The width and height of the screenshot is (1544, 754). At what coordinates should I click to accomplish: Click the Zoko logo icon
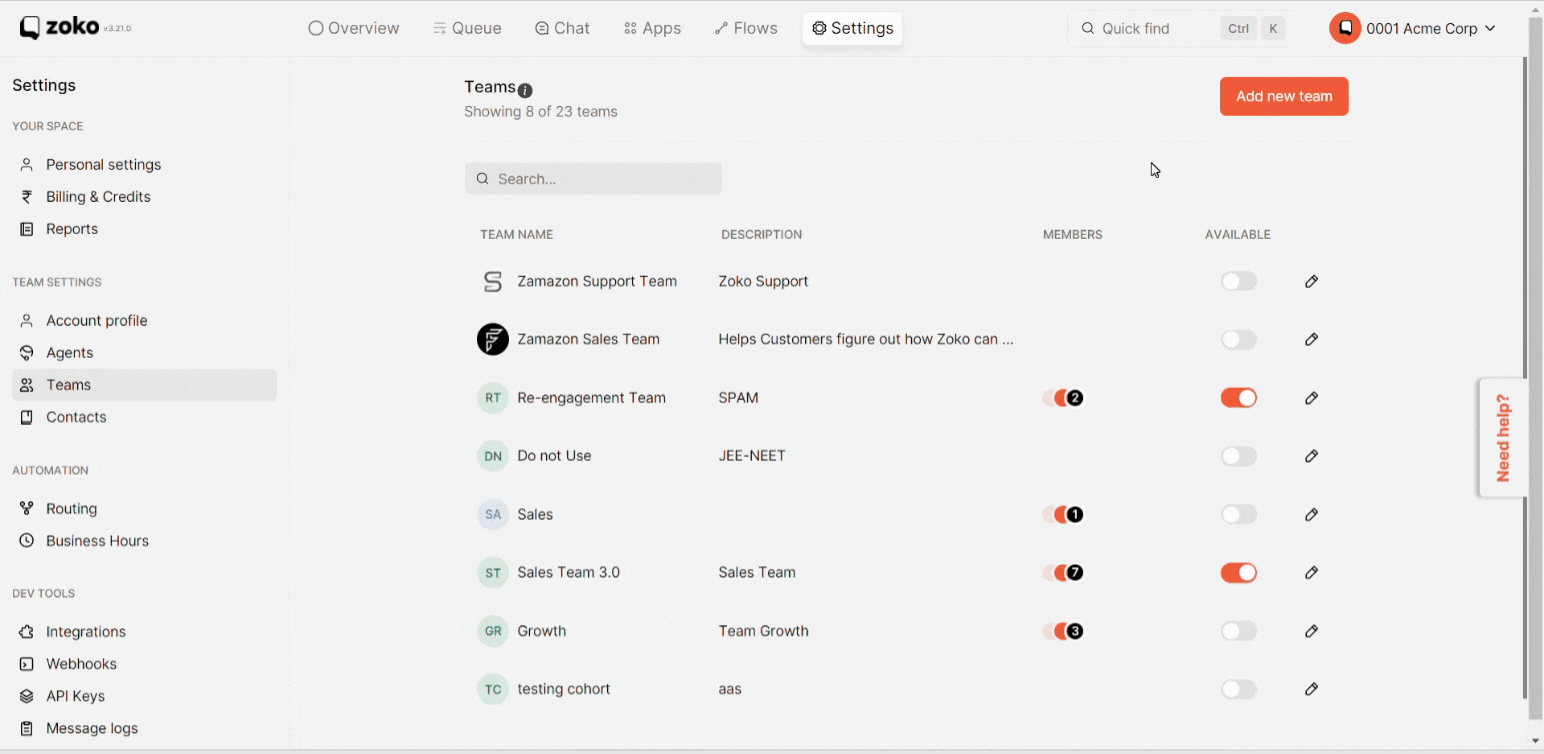pyautogui.click(x=30, y=28)
